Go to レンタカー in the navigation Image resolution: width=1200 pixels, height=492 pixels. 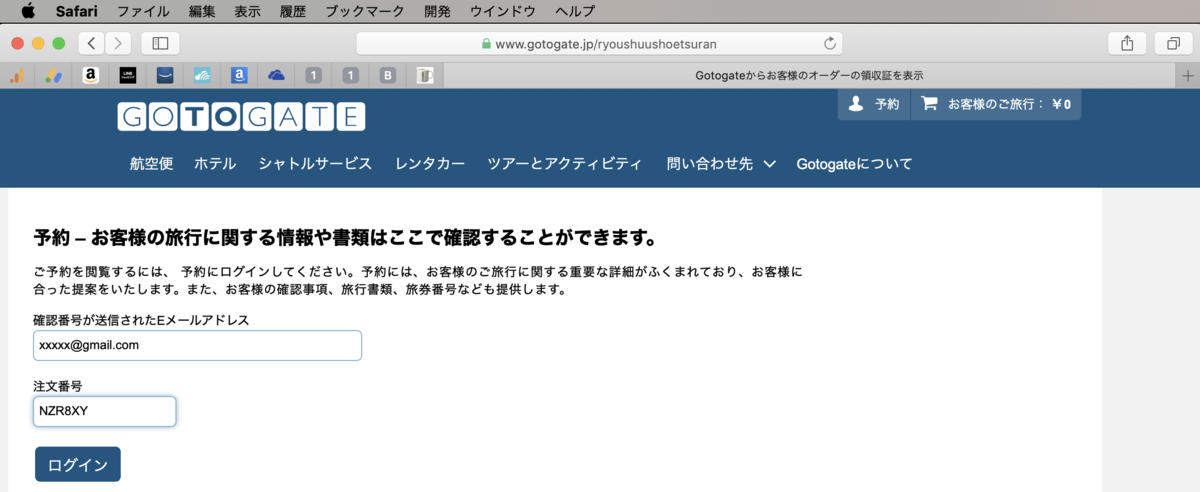tap(430, 163)
